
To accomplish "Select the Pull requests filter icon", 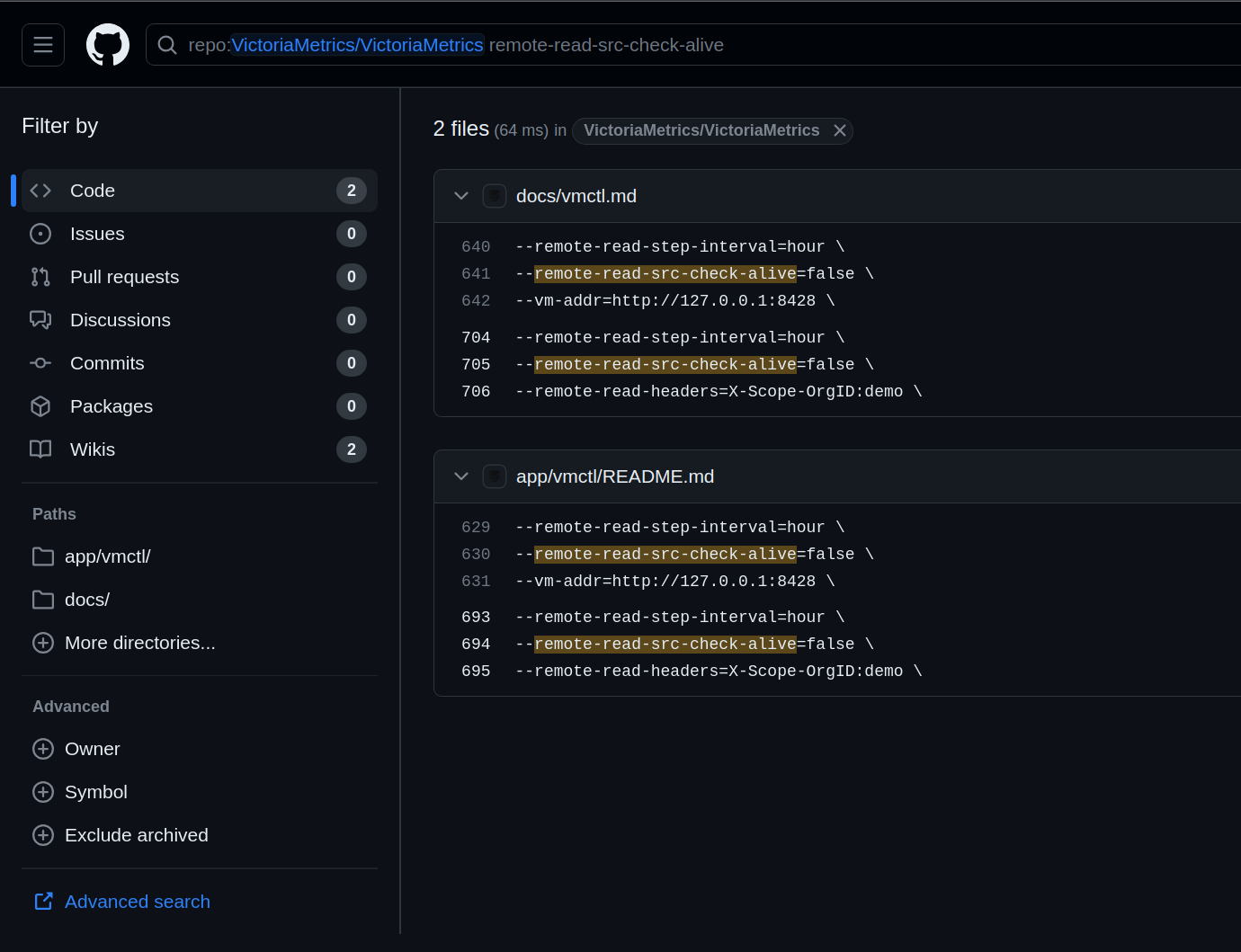I will point(40,277).
